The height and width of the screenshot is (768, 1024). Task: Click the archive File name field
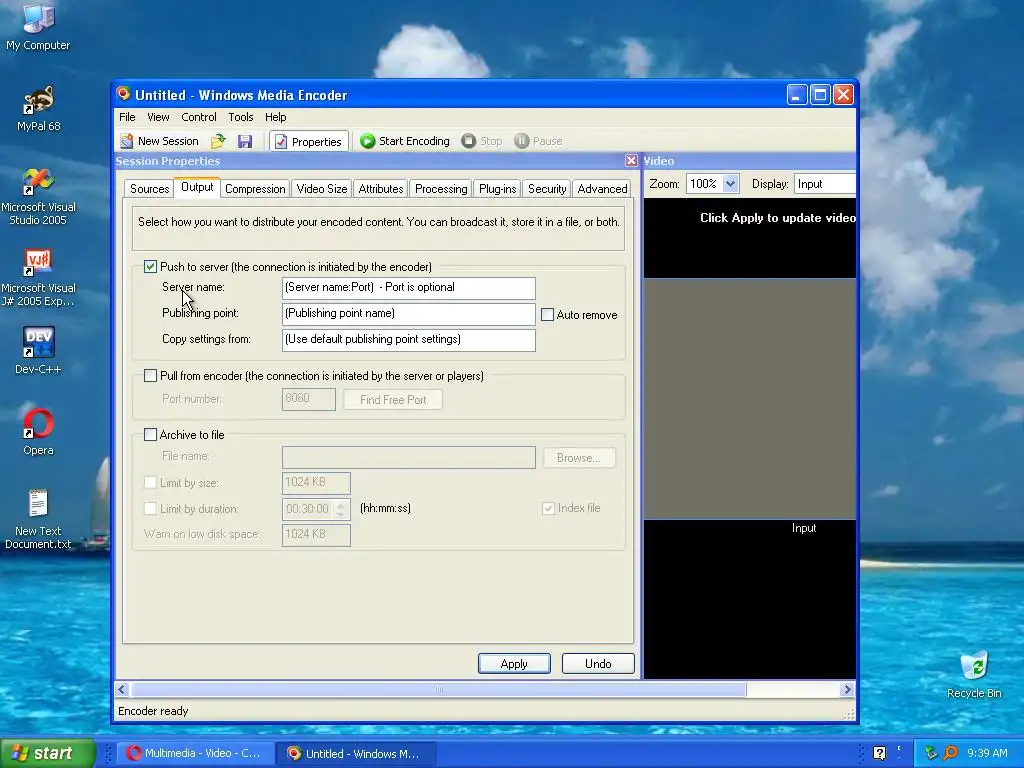coord(409,457)
